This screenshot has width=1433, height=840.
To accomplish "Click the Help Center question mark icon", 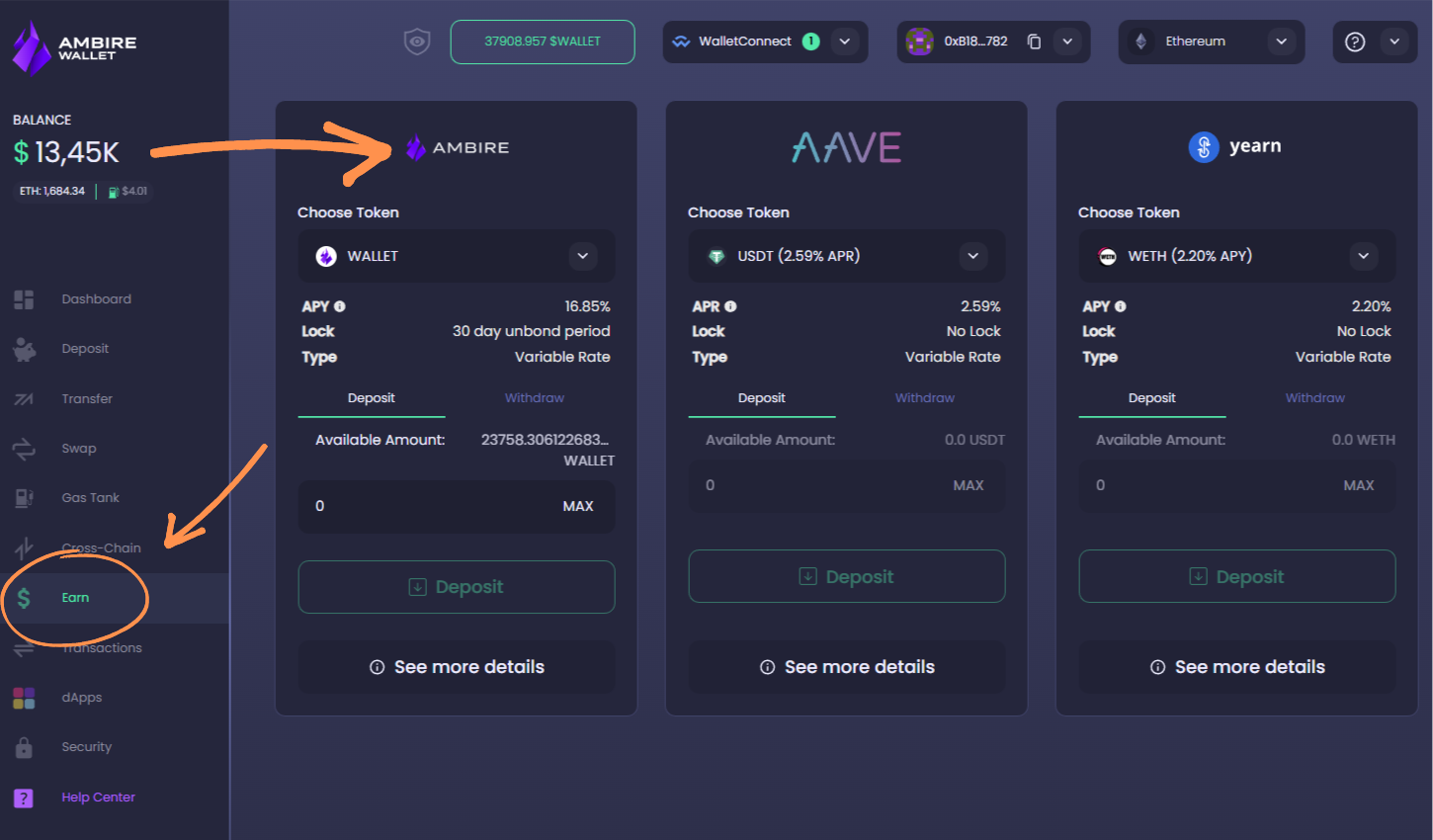I will click(x=24, y=798).
